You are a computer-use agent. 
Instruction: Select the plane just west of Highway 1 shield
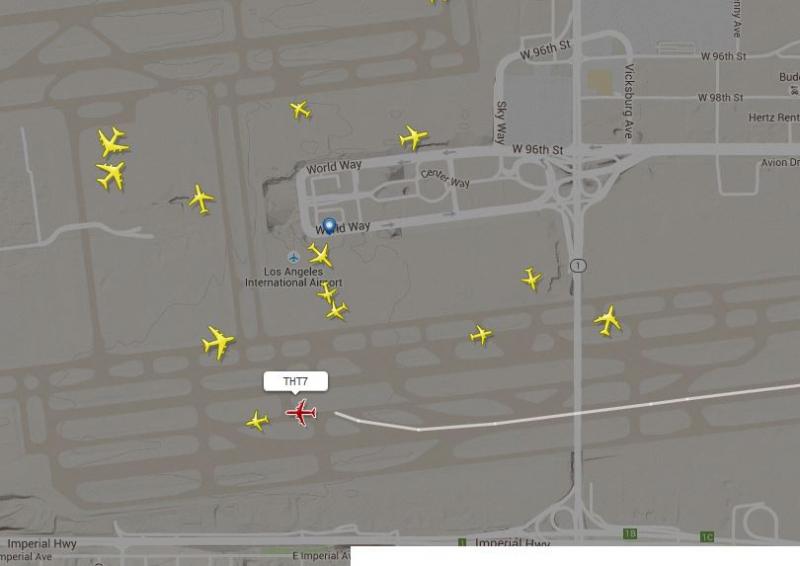[531, 279]
